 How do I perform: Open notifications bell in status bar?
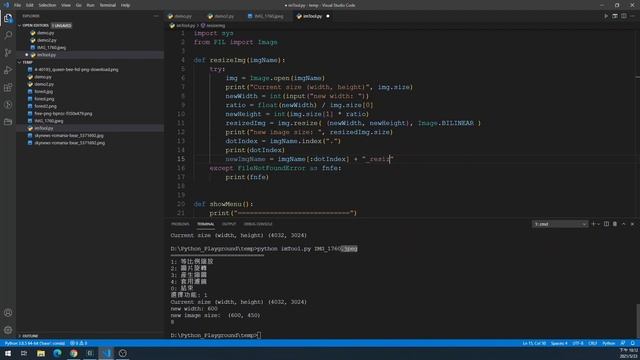click(x=632, y=343)
